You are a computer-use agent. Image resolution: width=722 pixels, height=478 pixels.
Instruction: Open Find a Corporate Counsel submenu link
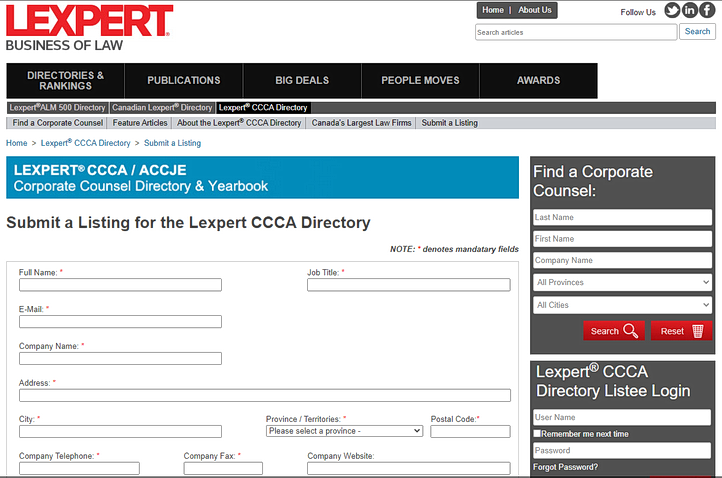click(x=58, y=123)
